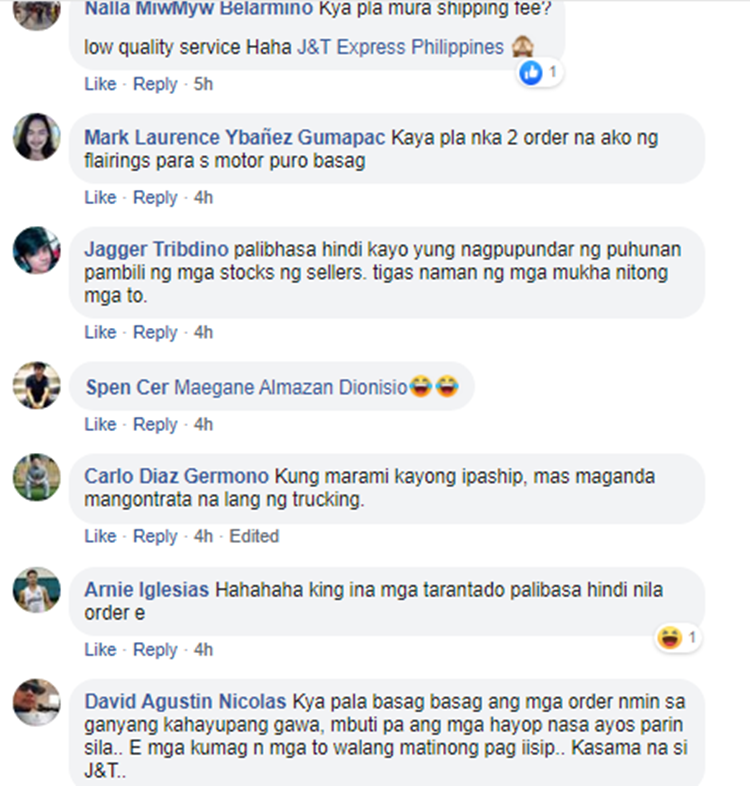Open Spen Cer's profile photo
The width and height of the screenshot is (750, 786).
click(x=37, y=385)
